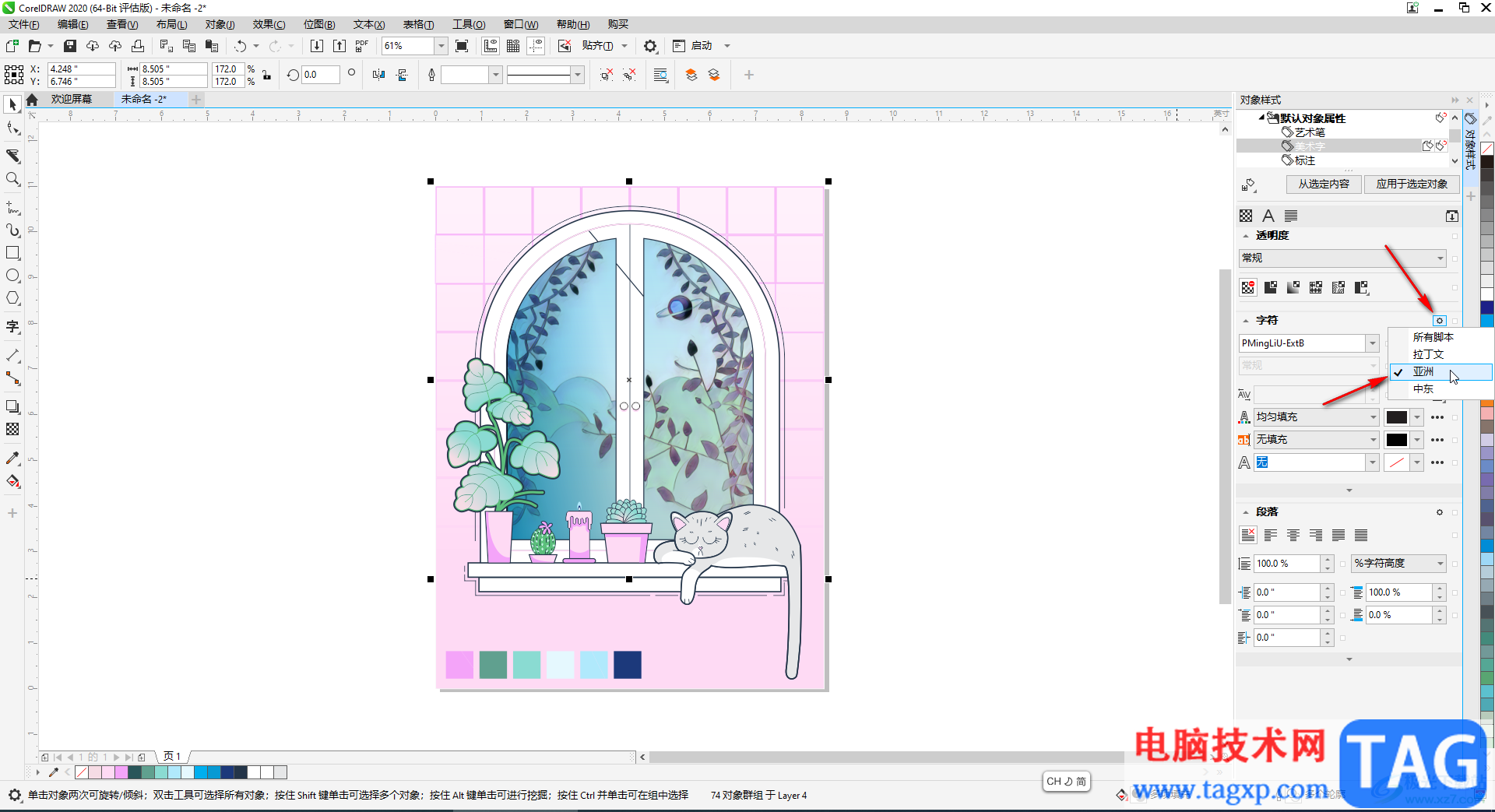Screen dimensions: 1495x812
Task: Select the Ellipse tool
Action: (12, 276)
